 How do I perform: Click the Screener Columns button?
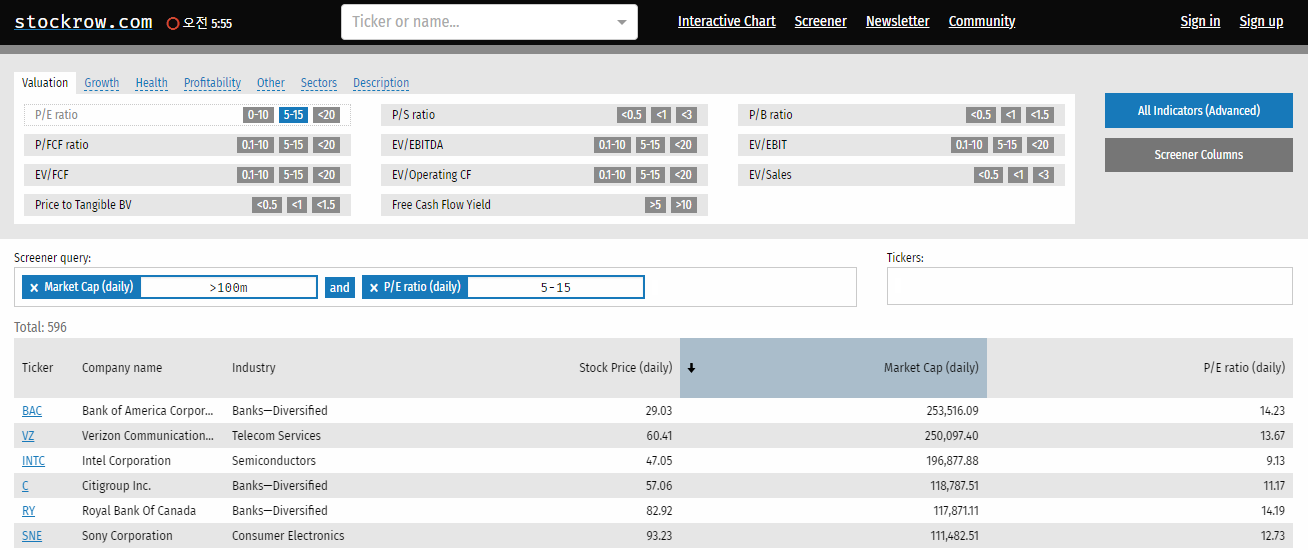tap(1199, 155)
